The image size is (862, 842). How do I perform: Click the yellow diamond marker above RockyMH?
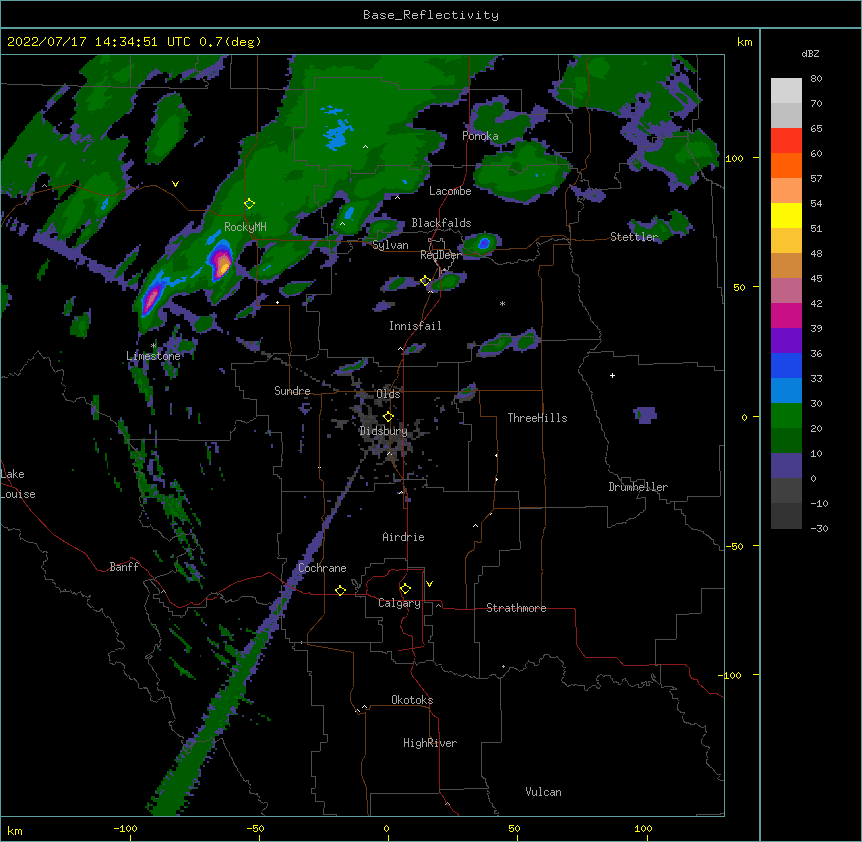tap(249, 204)
